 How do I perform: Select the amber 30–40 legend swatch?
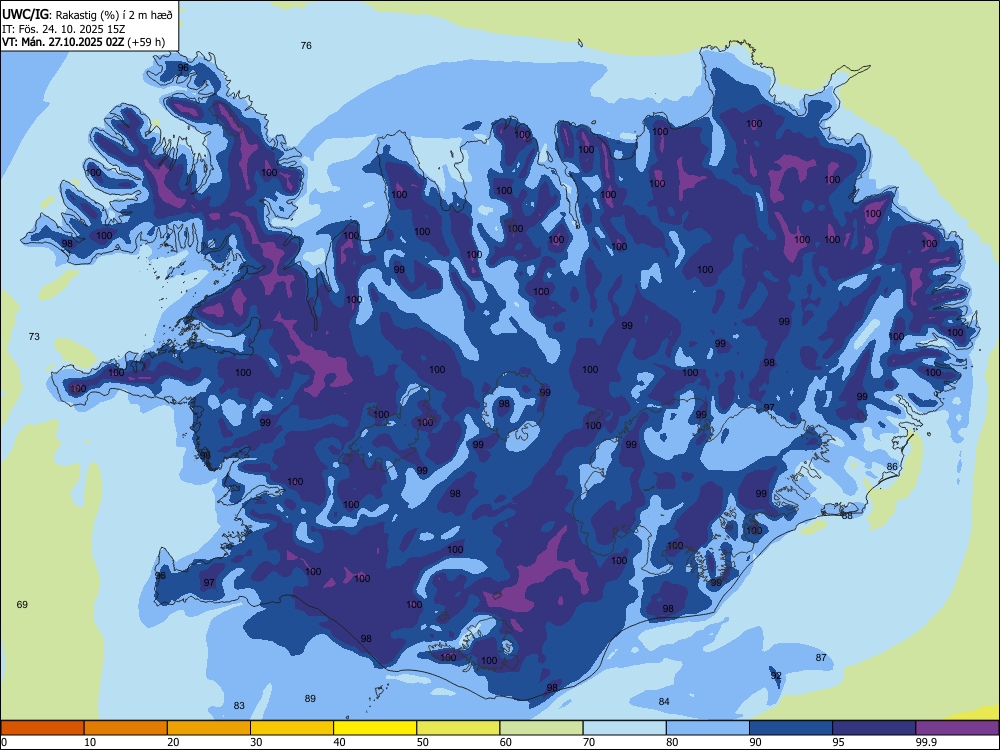(x=292, y=728)
